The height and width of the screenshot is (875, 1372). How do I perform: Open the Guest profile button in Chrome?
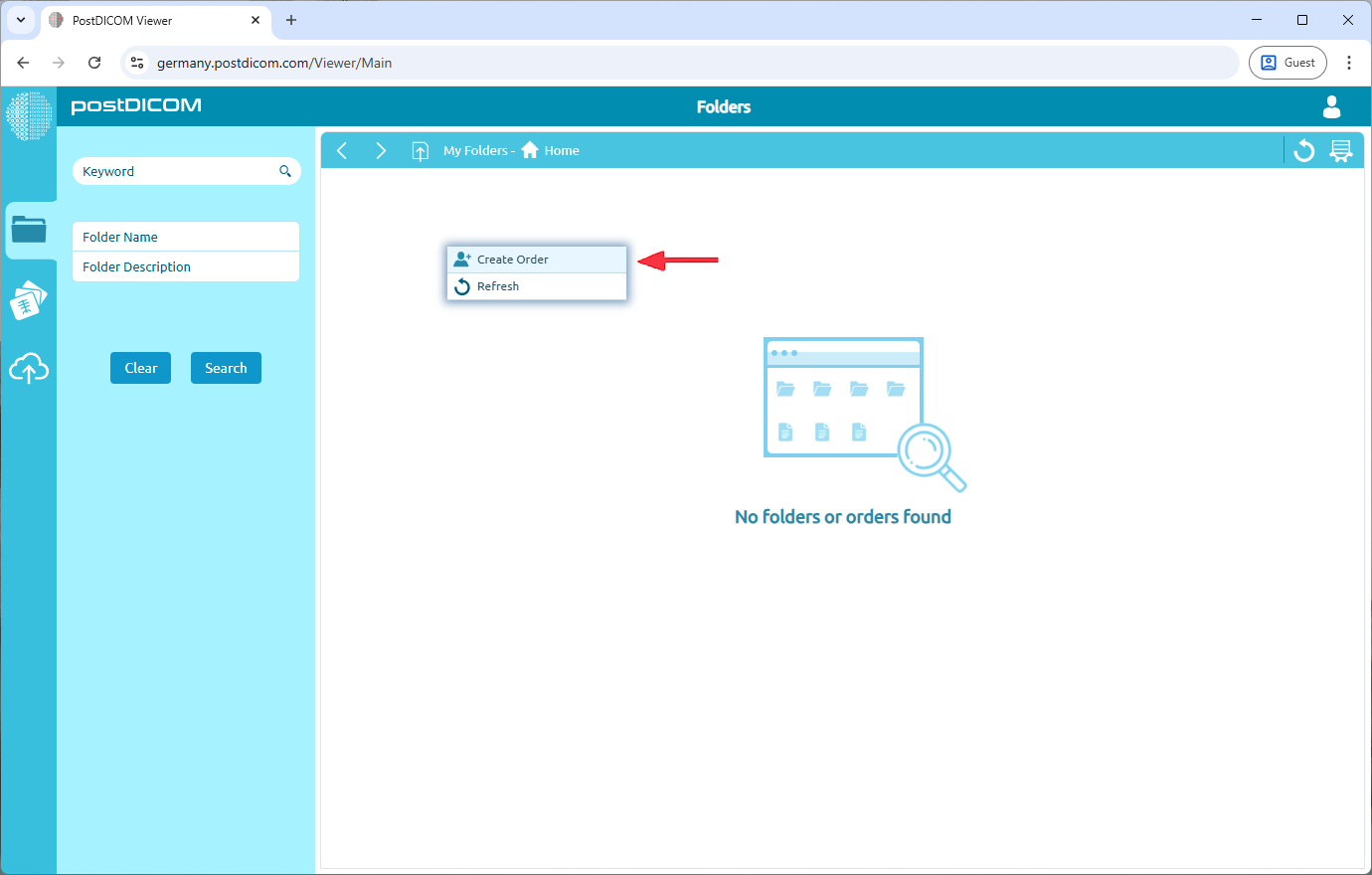click(x=1287, y=63)
